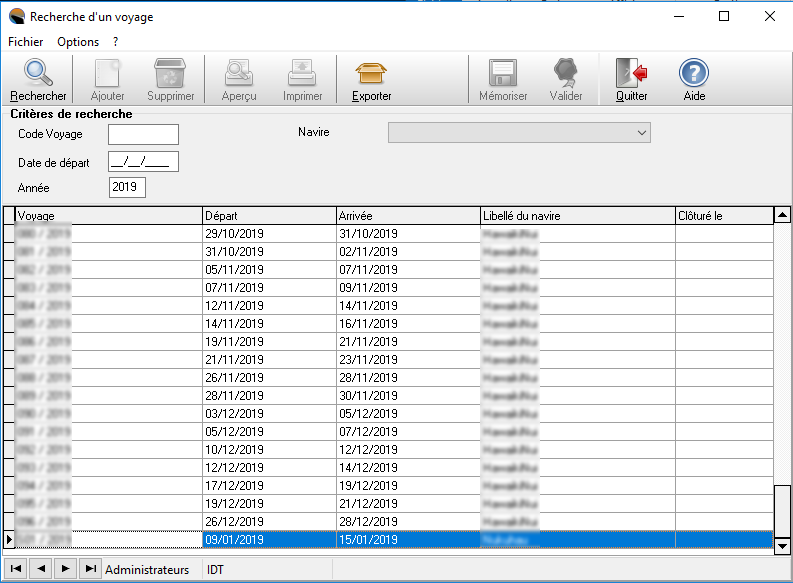
Task: Click the Rechercher magnifier icon
Action: [x=38, y=74]
